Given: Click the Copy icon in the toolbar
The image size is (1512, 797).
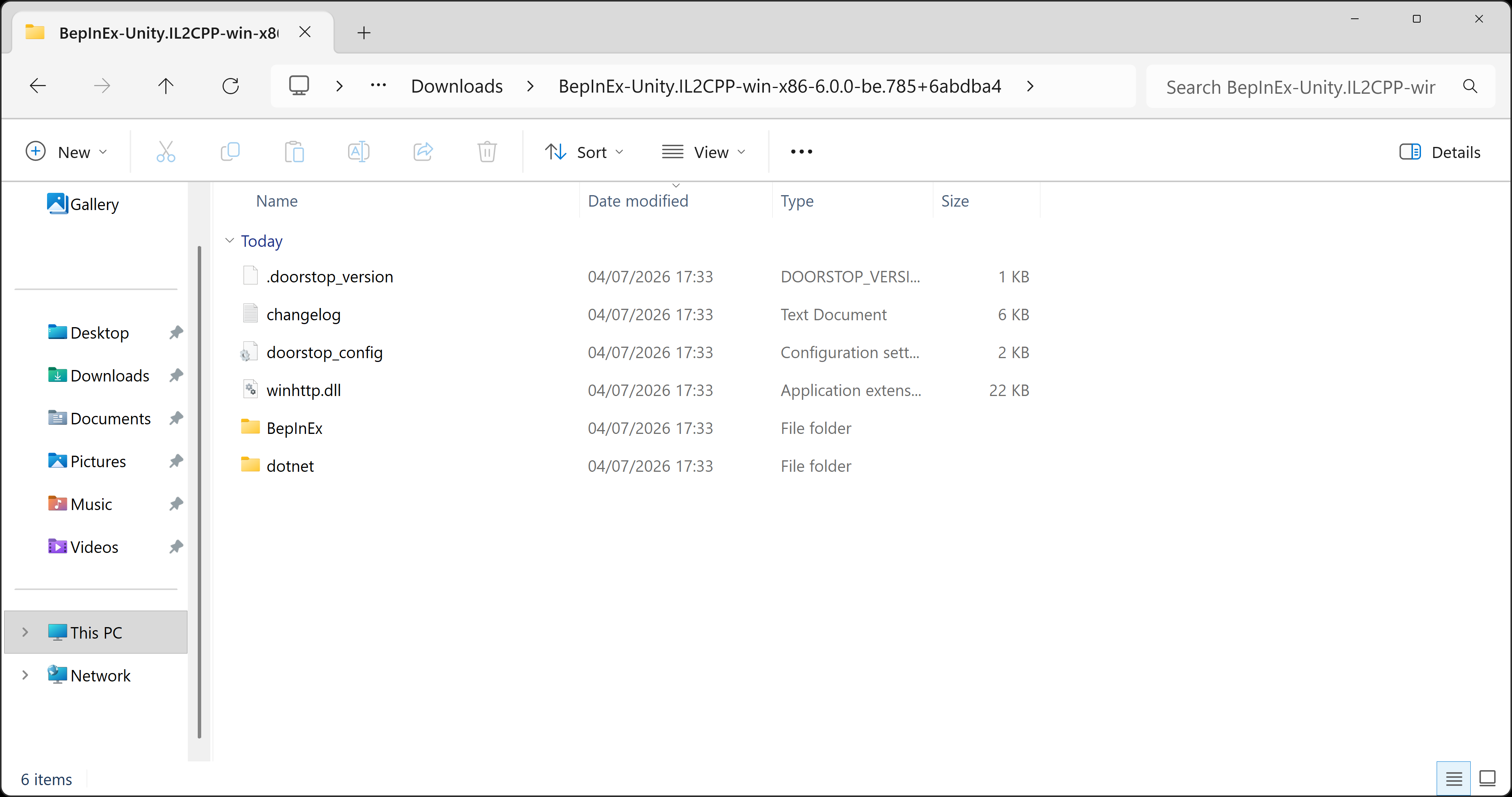Looking at the screenshot, I should pos(230,152).
